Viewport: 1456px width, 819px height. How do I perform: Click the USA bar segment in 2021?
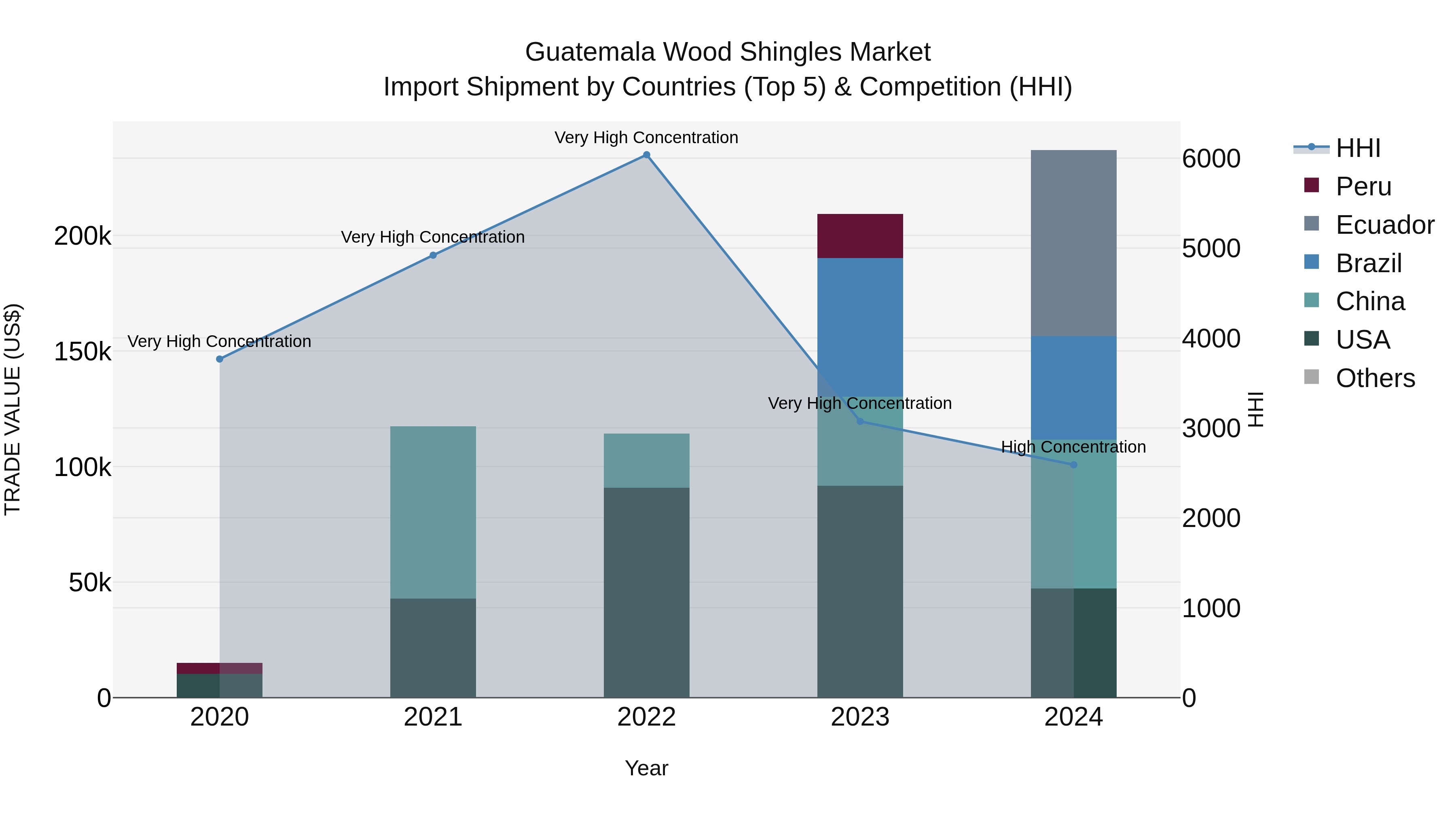pyautogui.click(x=433, y=648)
